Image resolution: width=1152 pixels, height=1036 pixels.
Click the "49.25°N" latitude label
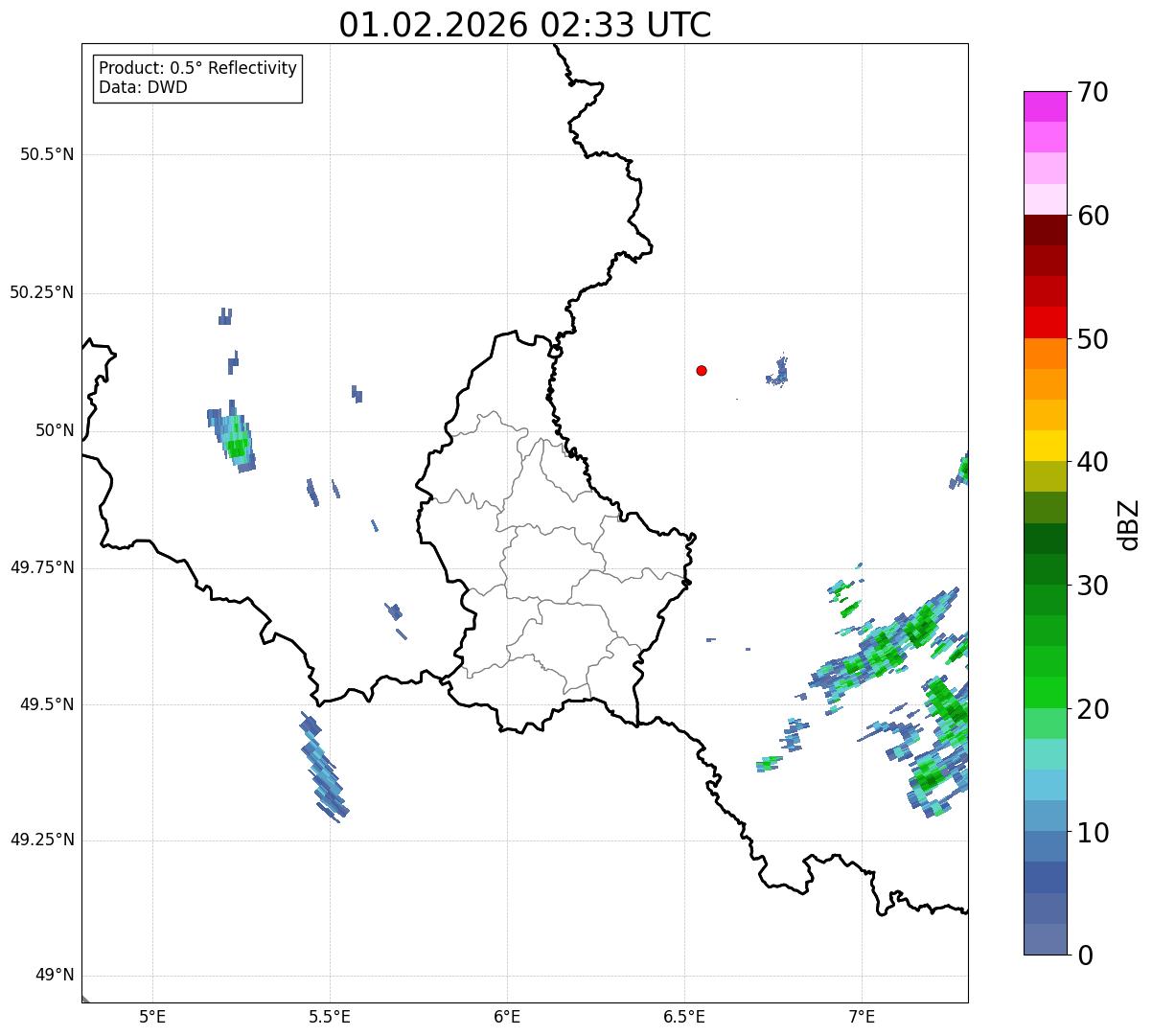point(42,840)
